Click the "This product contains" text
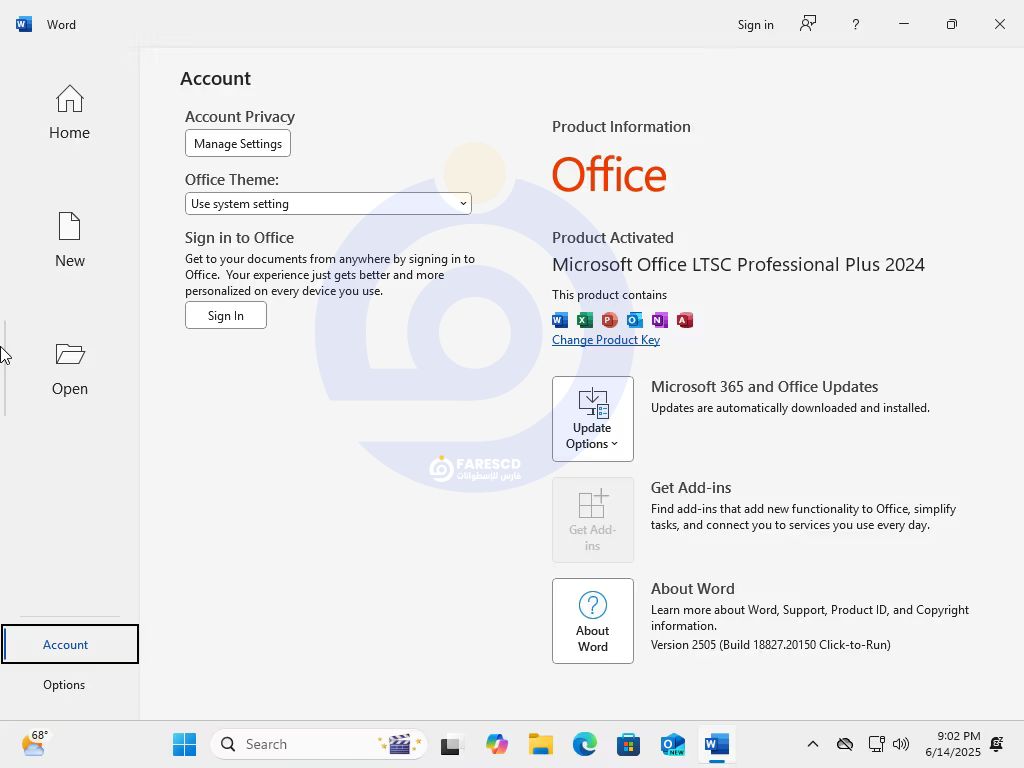This screenshot has height=768, width=1024. 609,295
